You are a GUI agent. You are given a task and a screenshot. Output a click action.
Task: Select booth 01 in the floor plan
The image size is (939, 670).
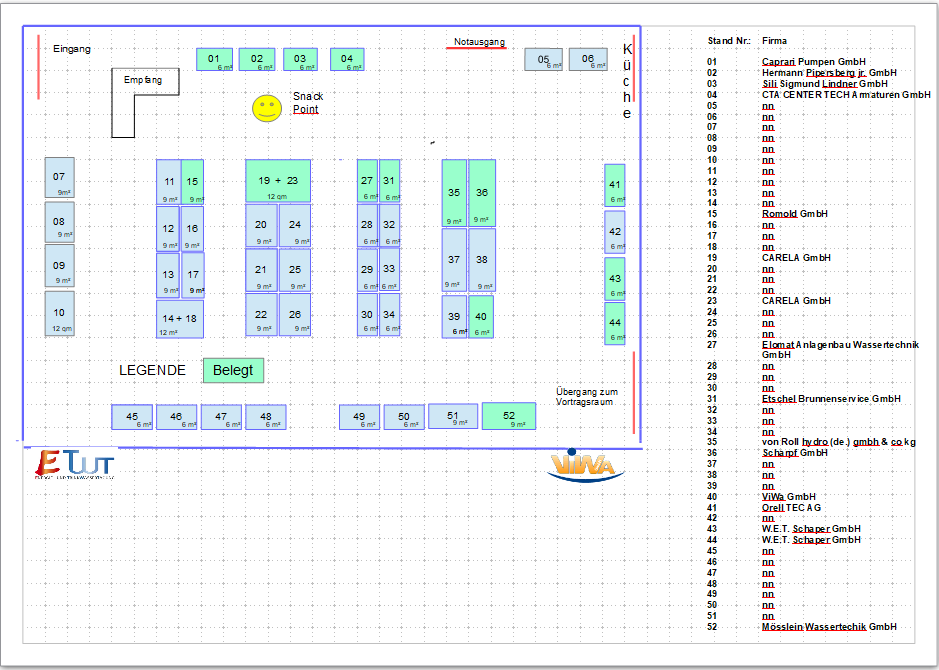[214, 59]
